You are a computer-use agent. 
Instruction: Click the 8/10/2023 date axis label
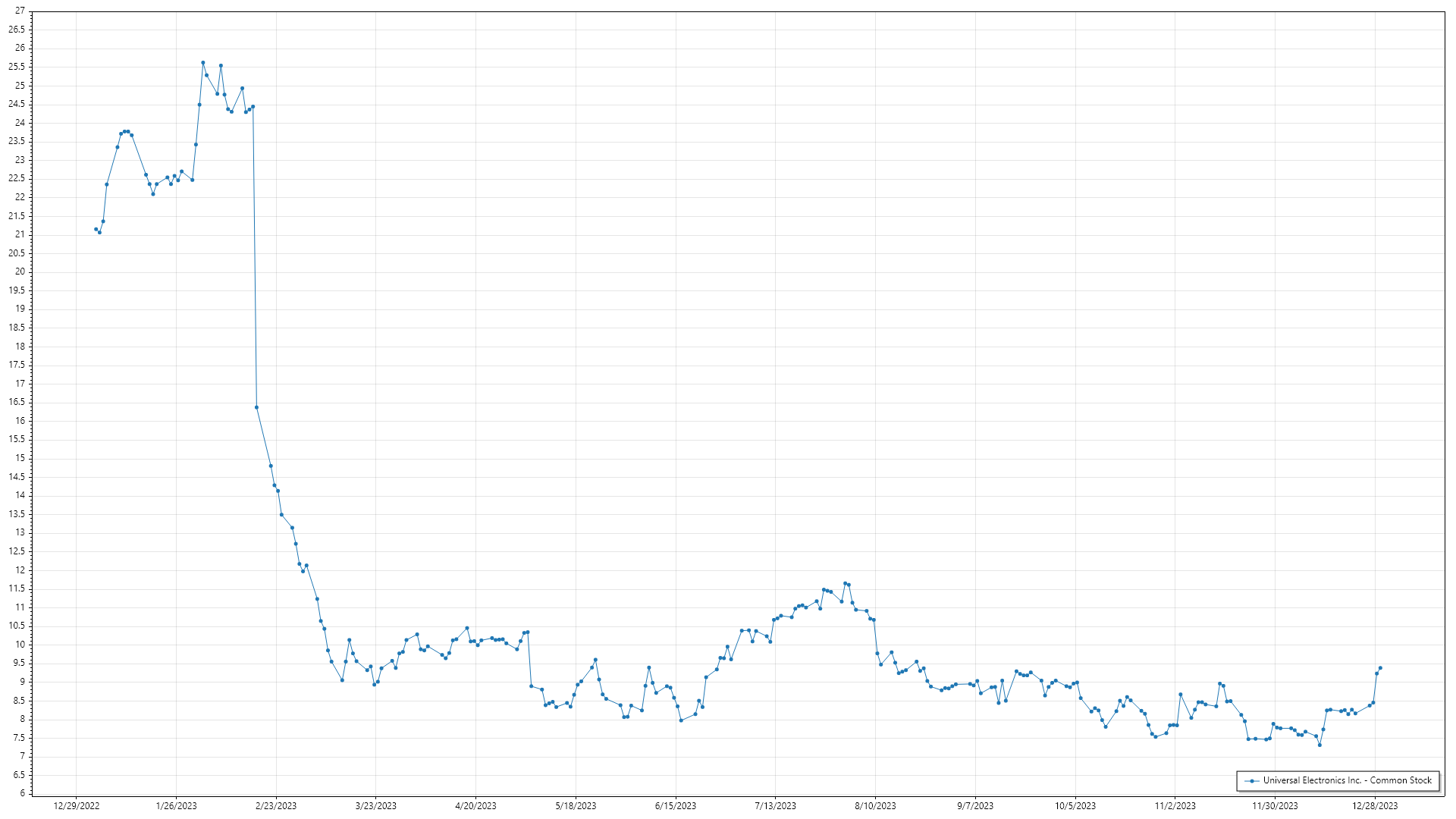(875, 805)
